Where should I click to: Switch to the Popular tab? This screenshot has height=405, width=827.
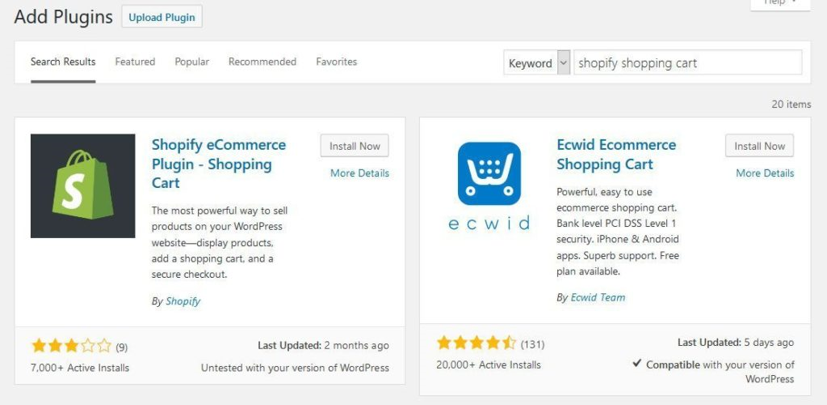[192, 62]
